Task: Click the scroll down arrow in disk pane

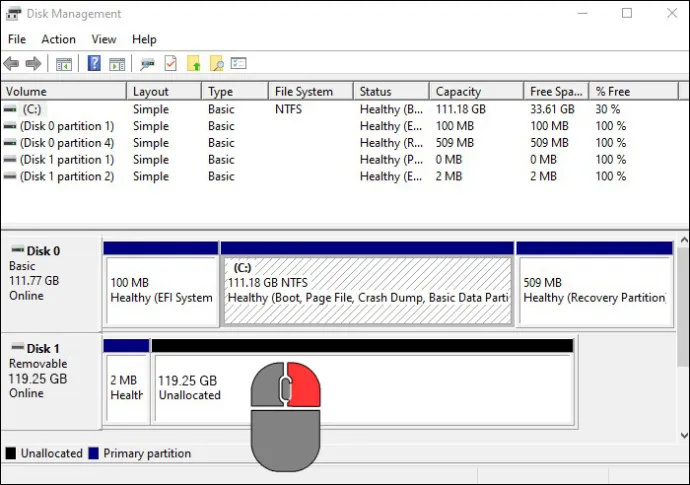Action: 684,436
